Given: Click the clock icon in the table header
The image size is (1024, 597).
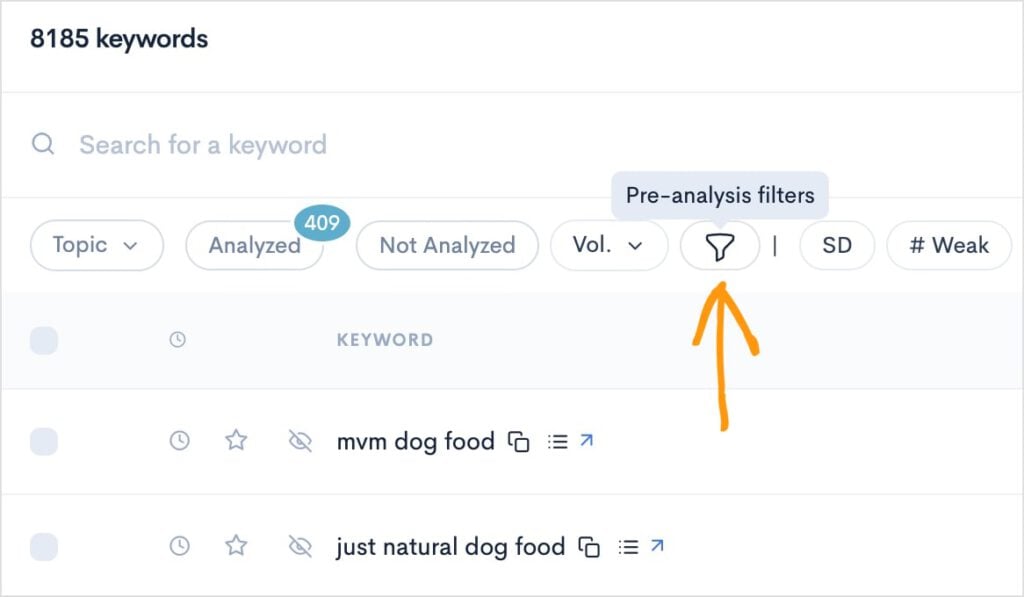Looking at the screenshot, I should pyautogui.click(x=178, y=339).
